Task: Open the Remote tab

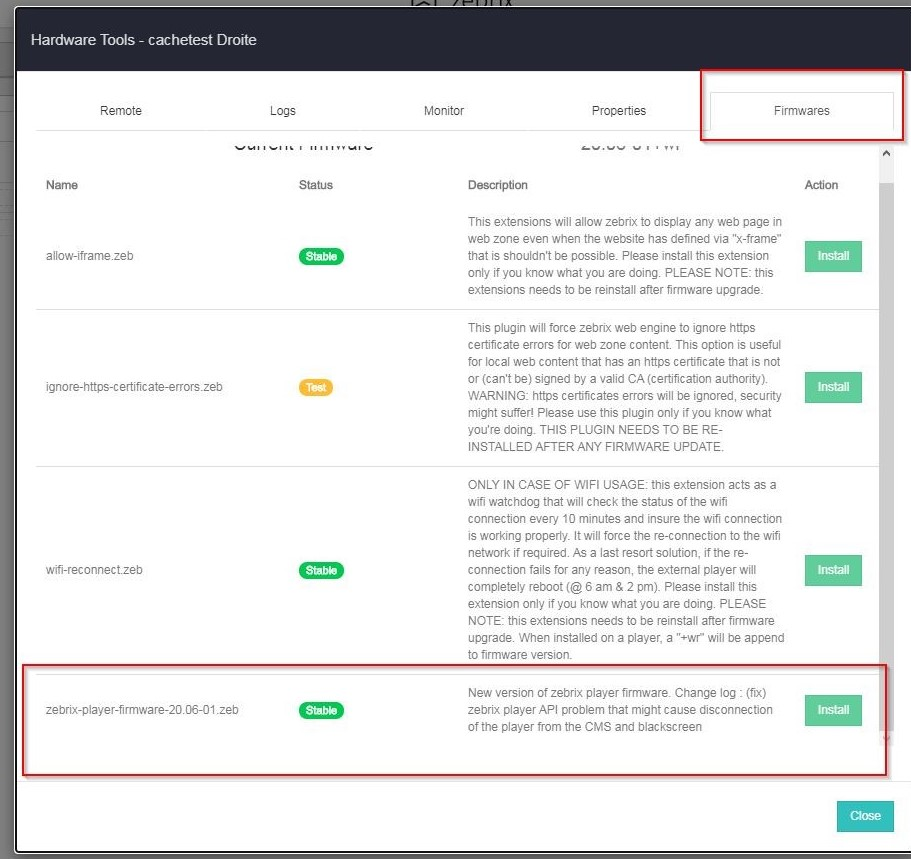Action: [x=121, y=110]
